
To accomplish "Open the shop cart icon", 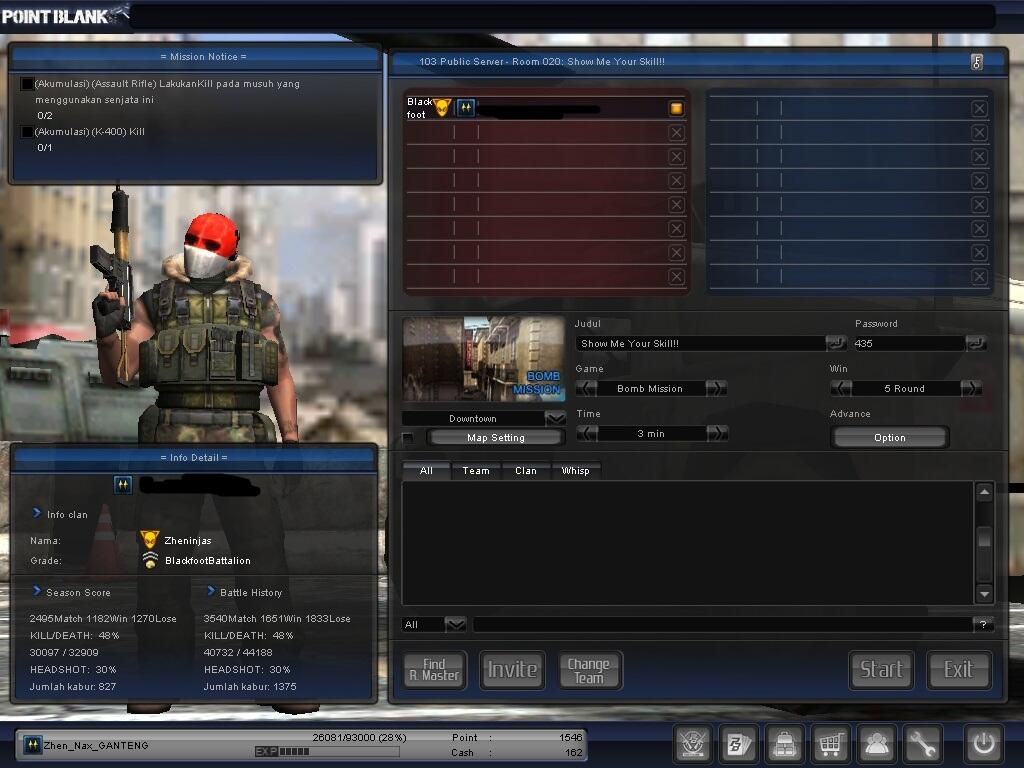I will click(x=830, y=743).
